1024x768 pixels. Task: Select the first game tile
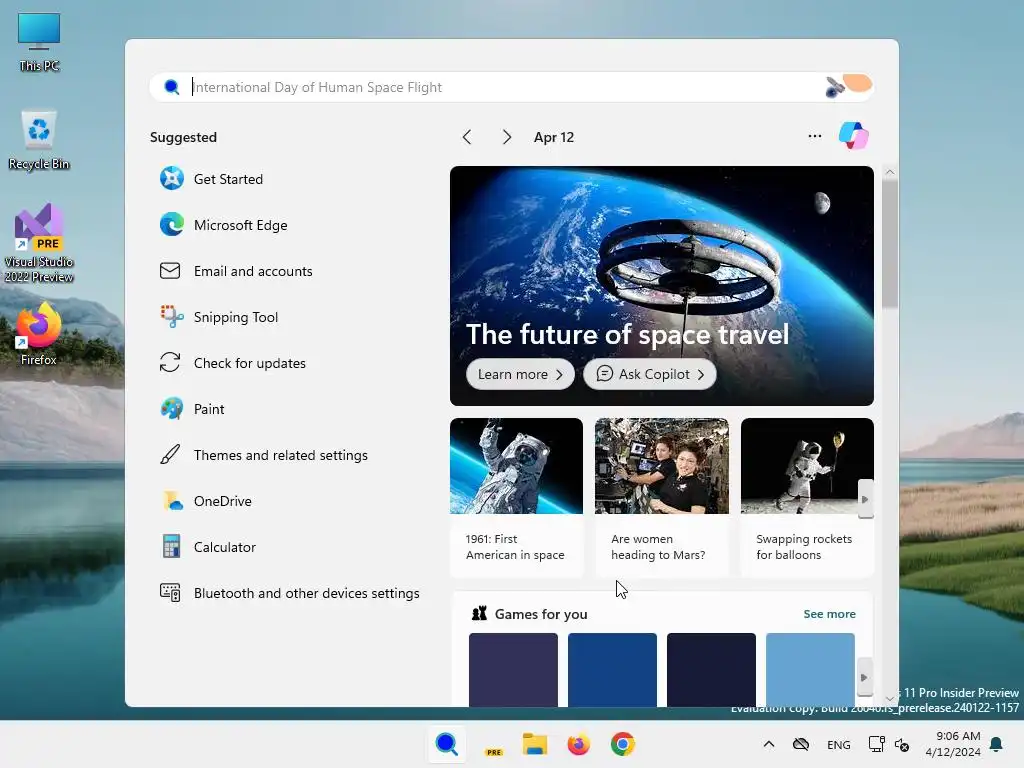[x=513, y=669]
